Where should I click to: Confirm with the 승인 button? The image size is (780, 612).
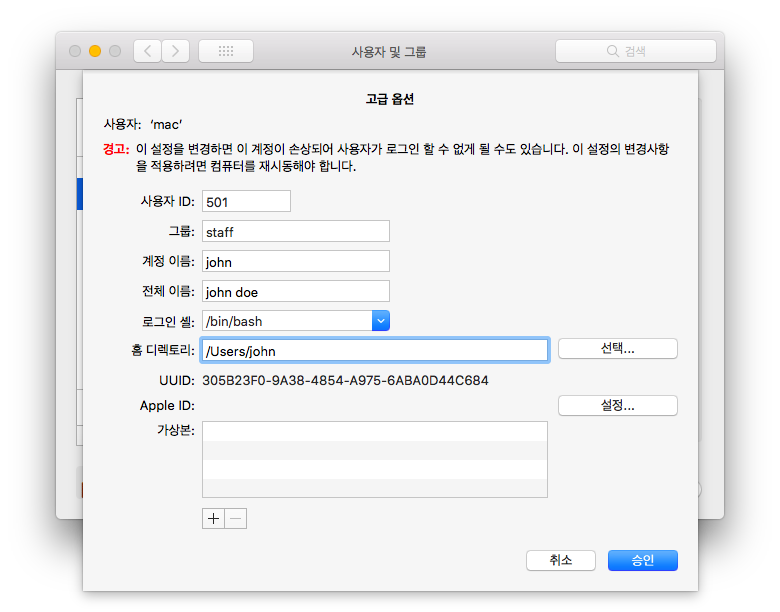coord(643,560)
